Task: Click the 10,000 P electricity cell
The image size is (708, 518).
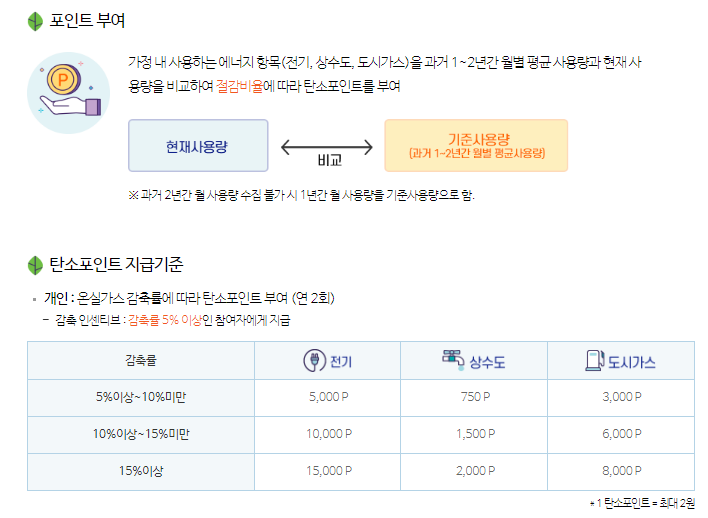Action: click(x=328, y=434)
